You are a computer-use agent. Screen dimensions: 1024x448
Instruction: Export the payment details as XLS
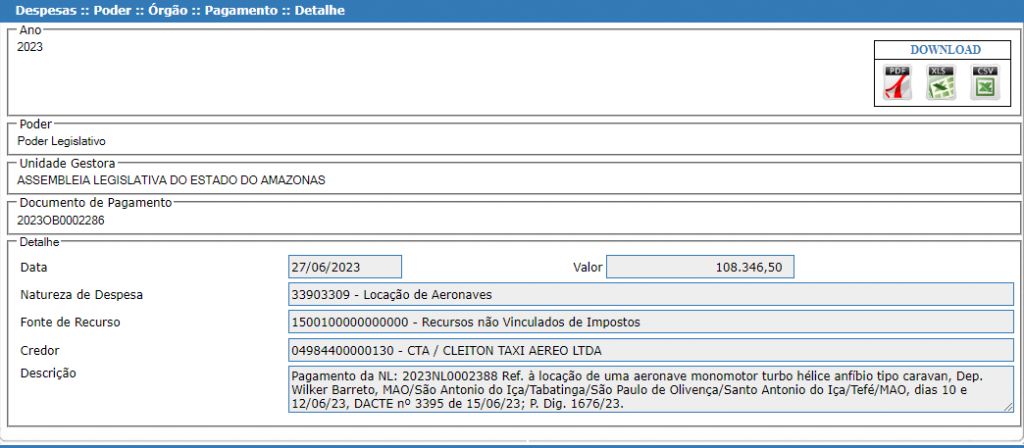coord(940,84)
